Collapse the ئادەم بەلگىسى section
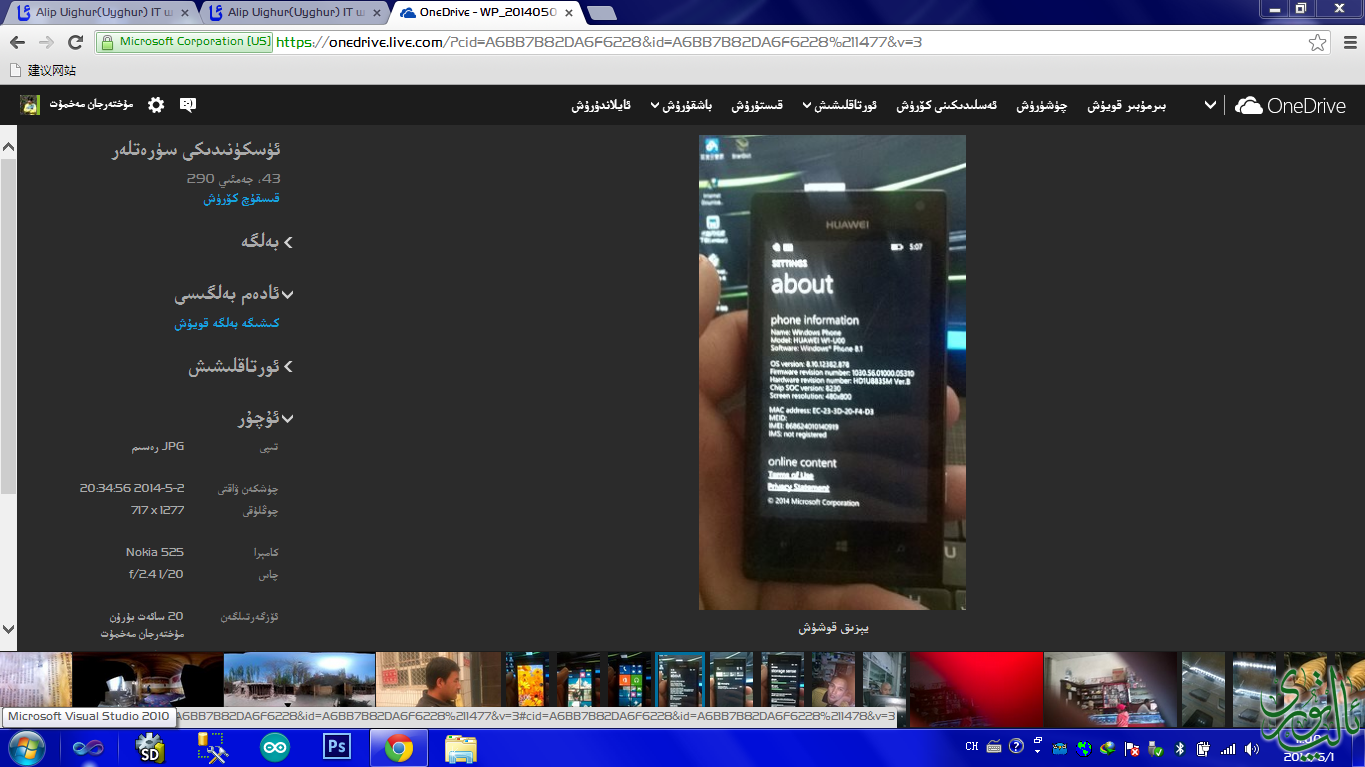The height and width of the screenshot is (767, 1365). [x=234, y=294]
